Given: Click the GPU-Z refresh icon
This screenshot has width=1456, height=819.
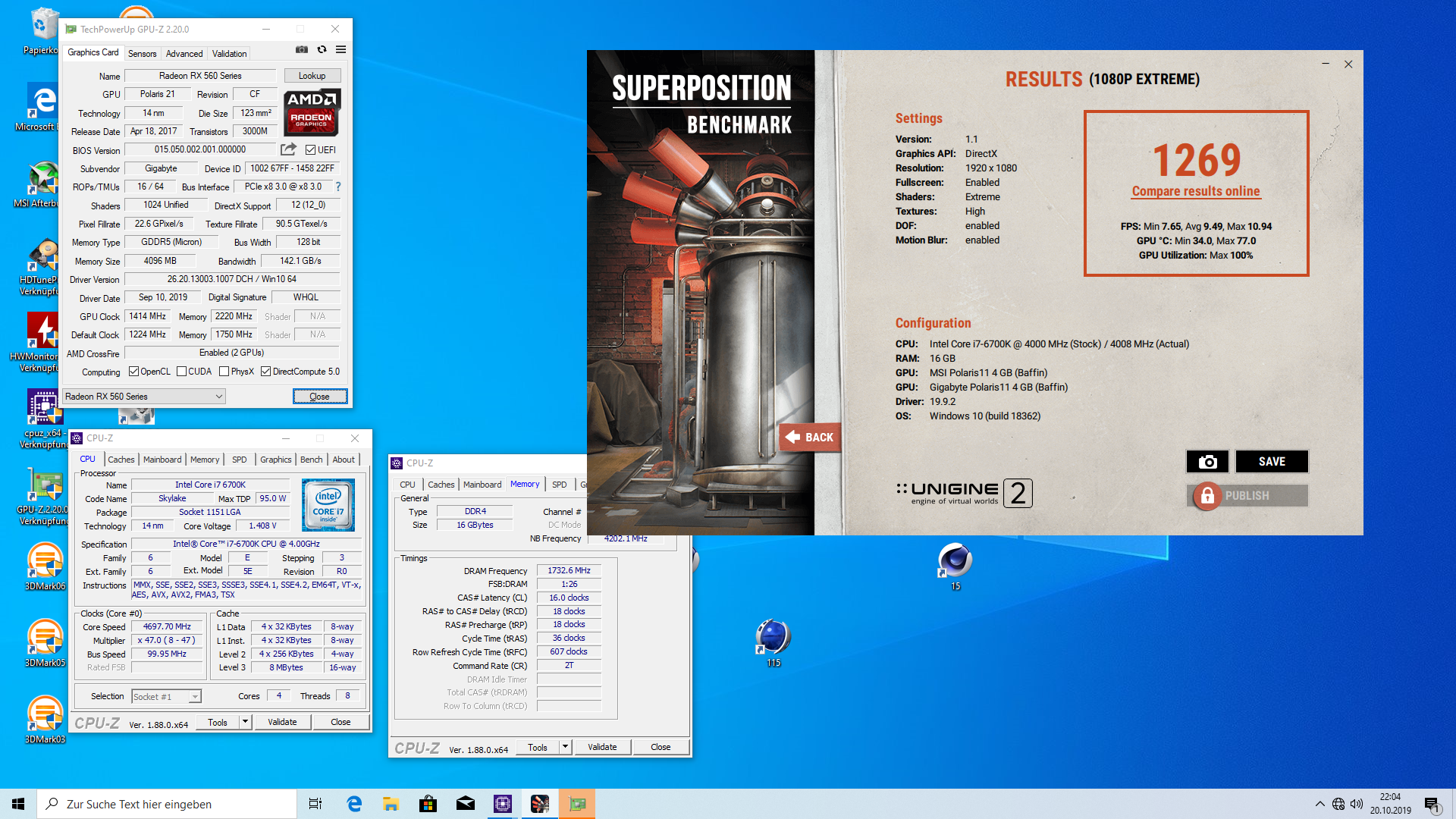Looking at the screenshot, I should coord(322,49).
